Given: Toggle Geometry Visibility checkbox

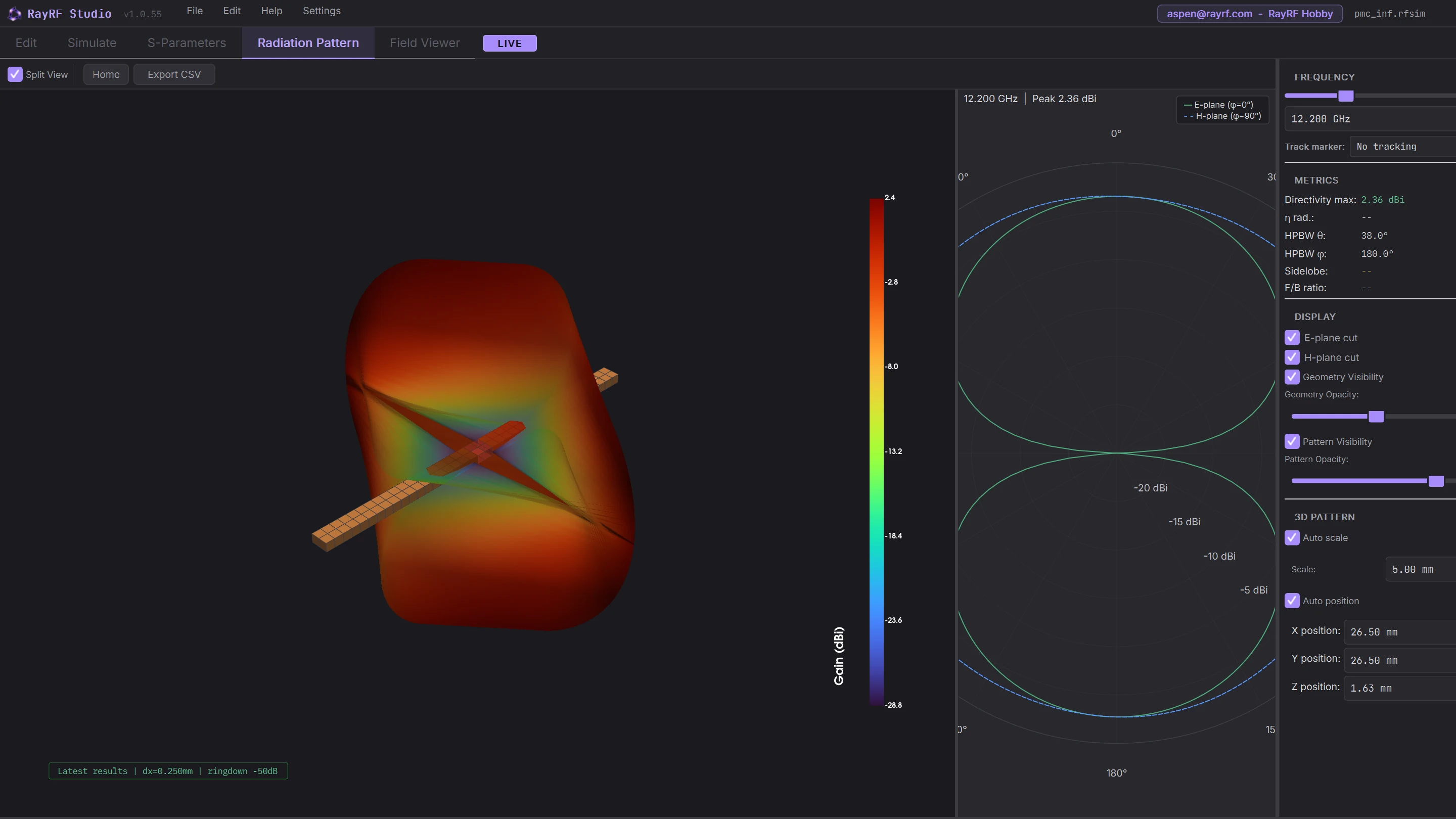Looking at the screenshot, I should (x=1292, y=377).
